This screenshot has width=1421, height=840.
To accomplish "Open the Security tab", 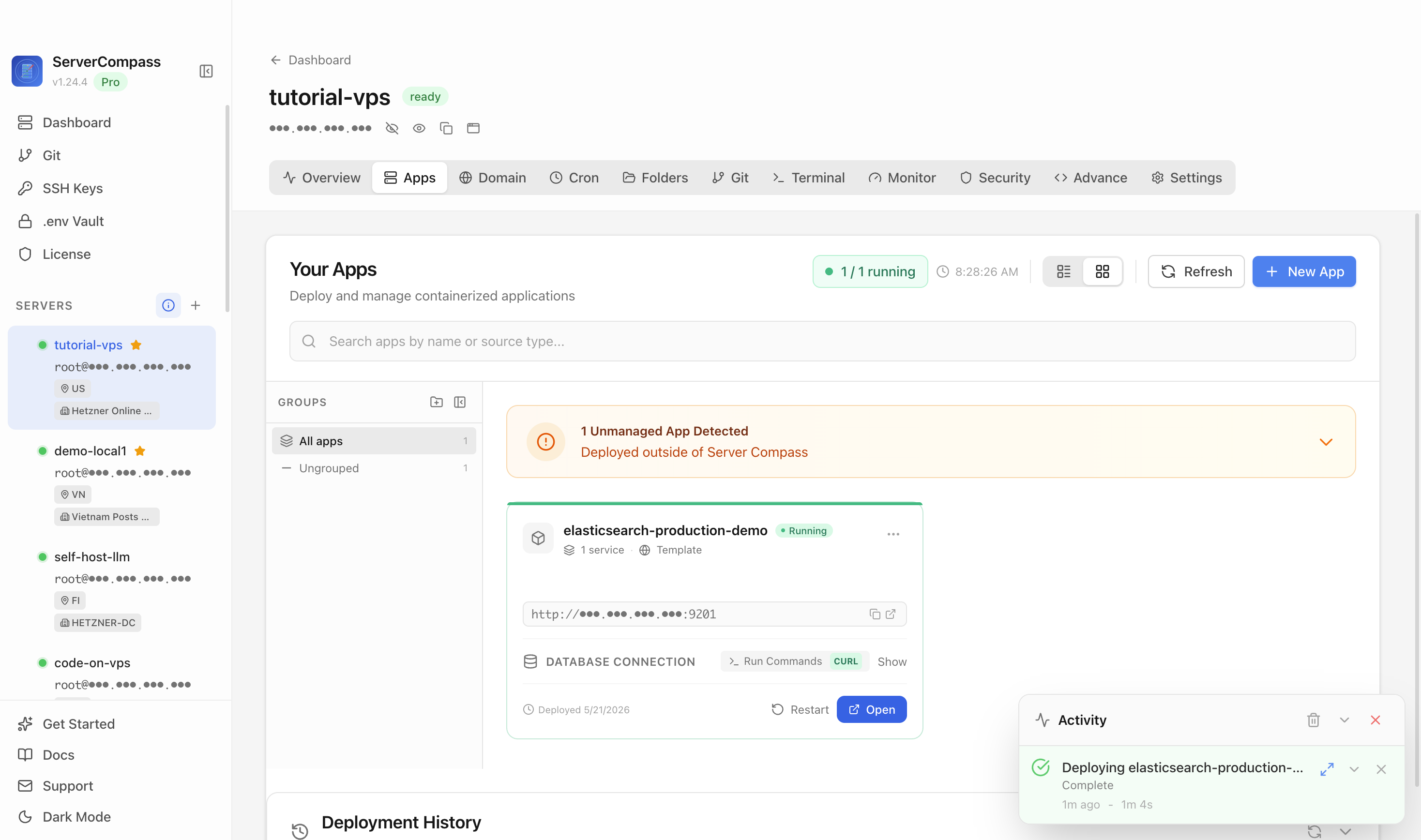I will (995, 178).
